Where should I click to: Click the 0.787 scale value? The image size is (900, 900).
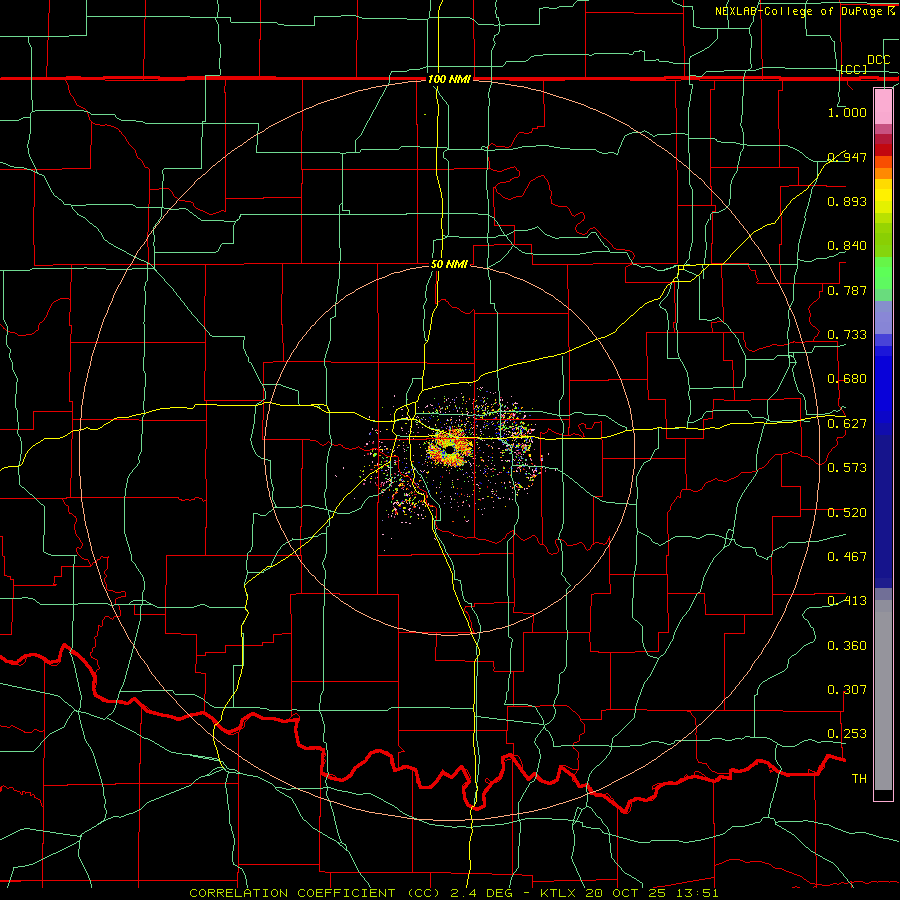pos(847,290)
